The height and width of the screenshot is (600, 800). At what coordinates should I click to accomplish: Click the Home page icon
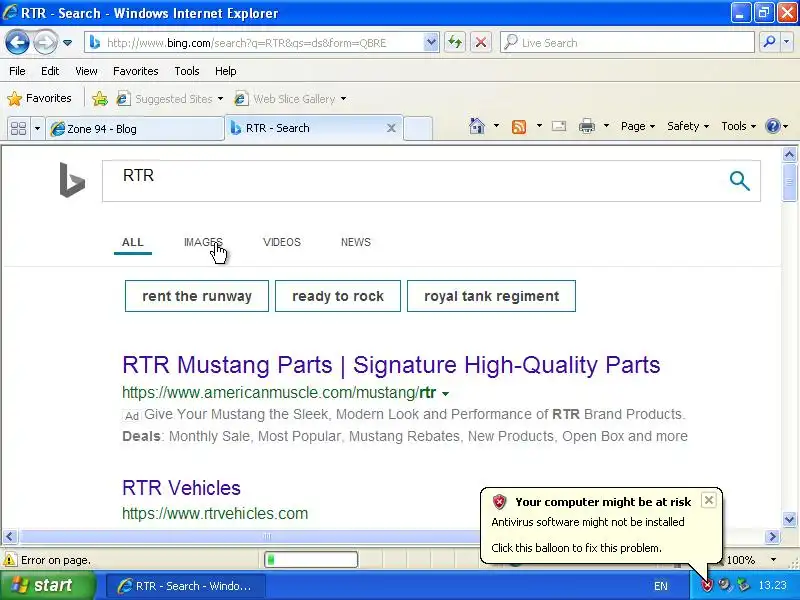477,126
